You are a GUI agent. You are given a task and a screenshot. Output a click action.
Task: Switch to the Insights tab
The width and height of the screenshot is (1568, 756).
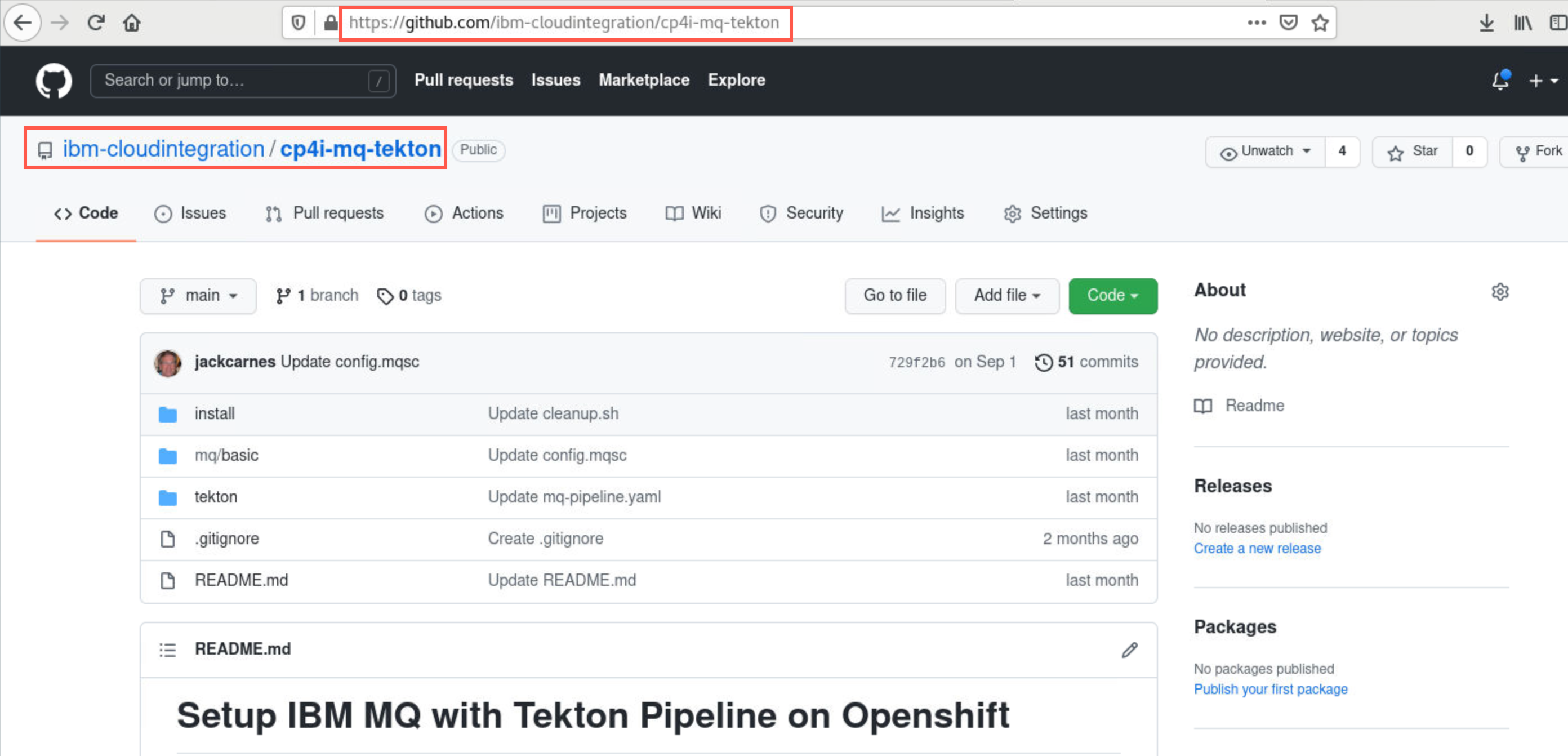click(923, 213)
